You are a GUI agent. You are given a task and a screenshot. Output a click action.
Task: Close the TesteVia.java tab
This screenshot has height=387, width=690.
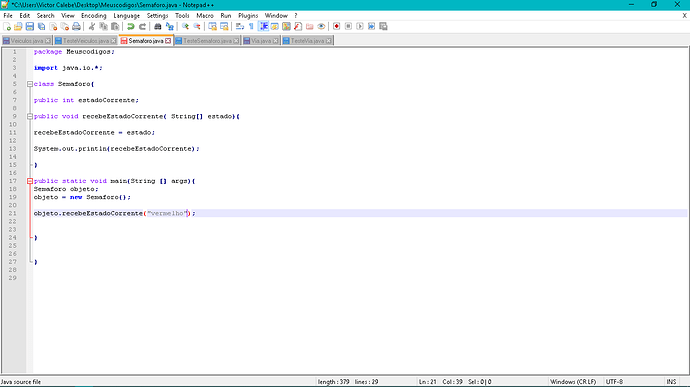click(x=329, y=41)
